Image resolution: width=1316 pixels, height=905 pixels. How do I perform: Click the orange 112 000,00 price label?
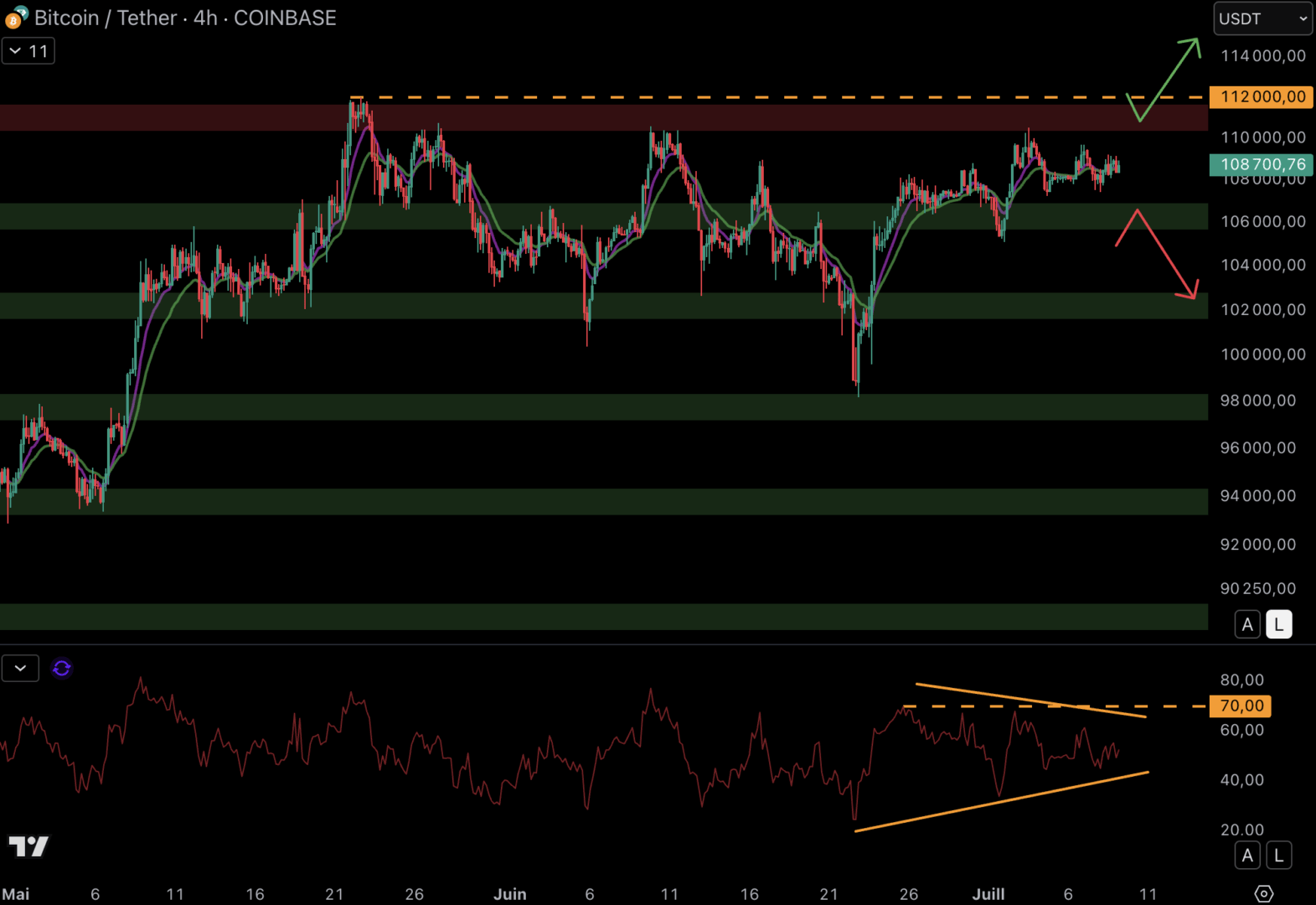pyautogui.click(x=1262, y=97)
